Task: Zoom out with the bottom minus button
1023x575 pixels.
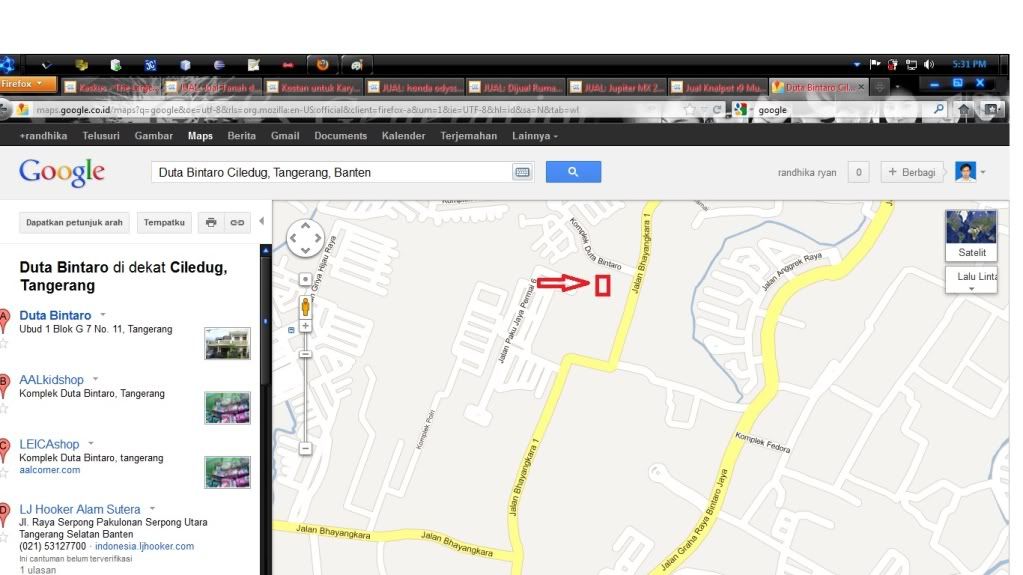Action: [x=305, y=448]
